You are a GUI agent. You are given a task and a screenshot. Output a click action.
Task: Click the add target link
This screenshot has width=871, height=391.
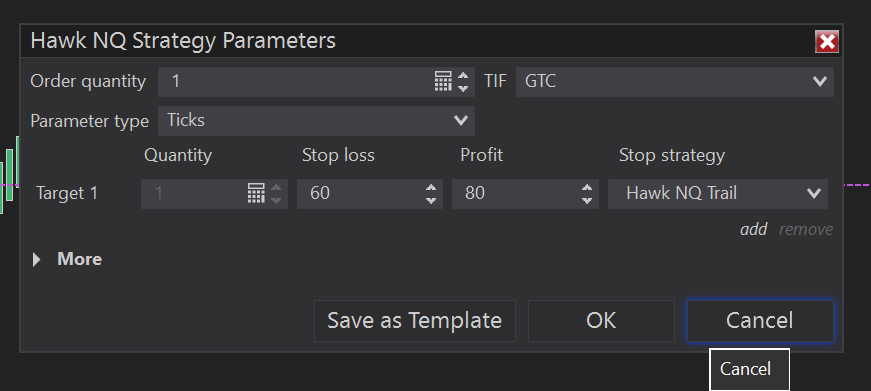point(754,229)
